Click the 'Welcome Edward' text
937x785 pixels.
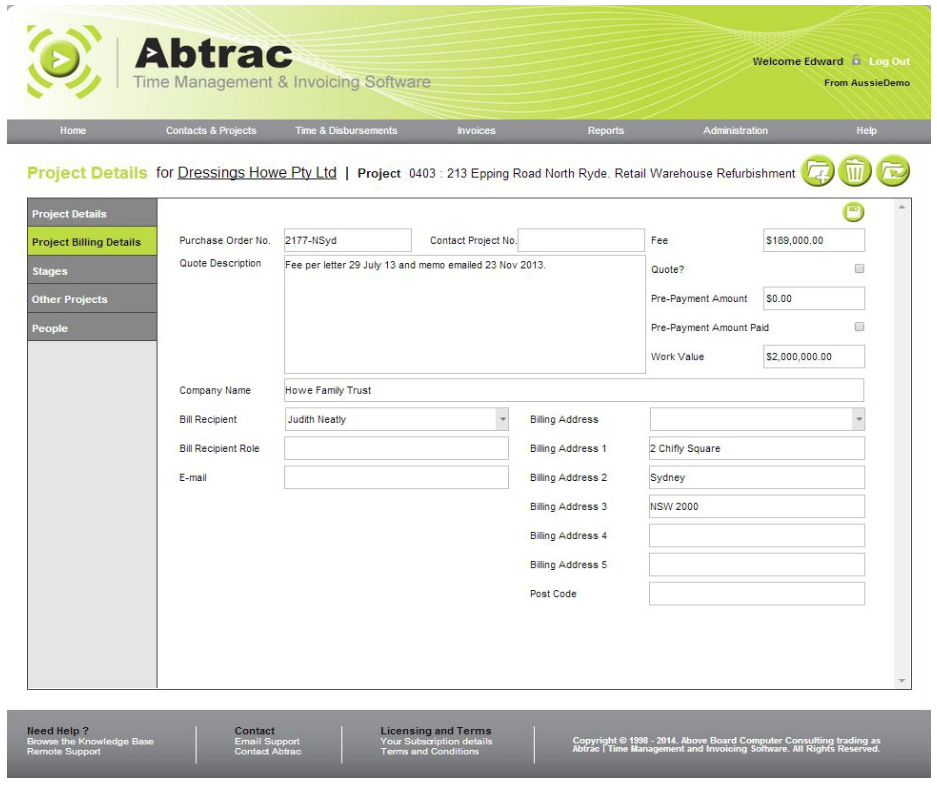798,62
